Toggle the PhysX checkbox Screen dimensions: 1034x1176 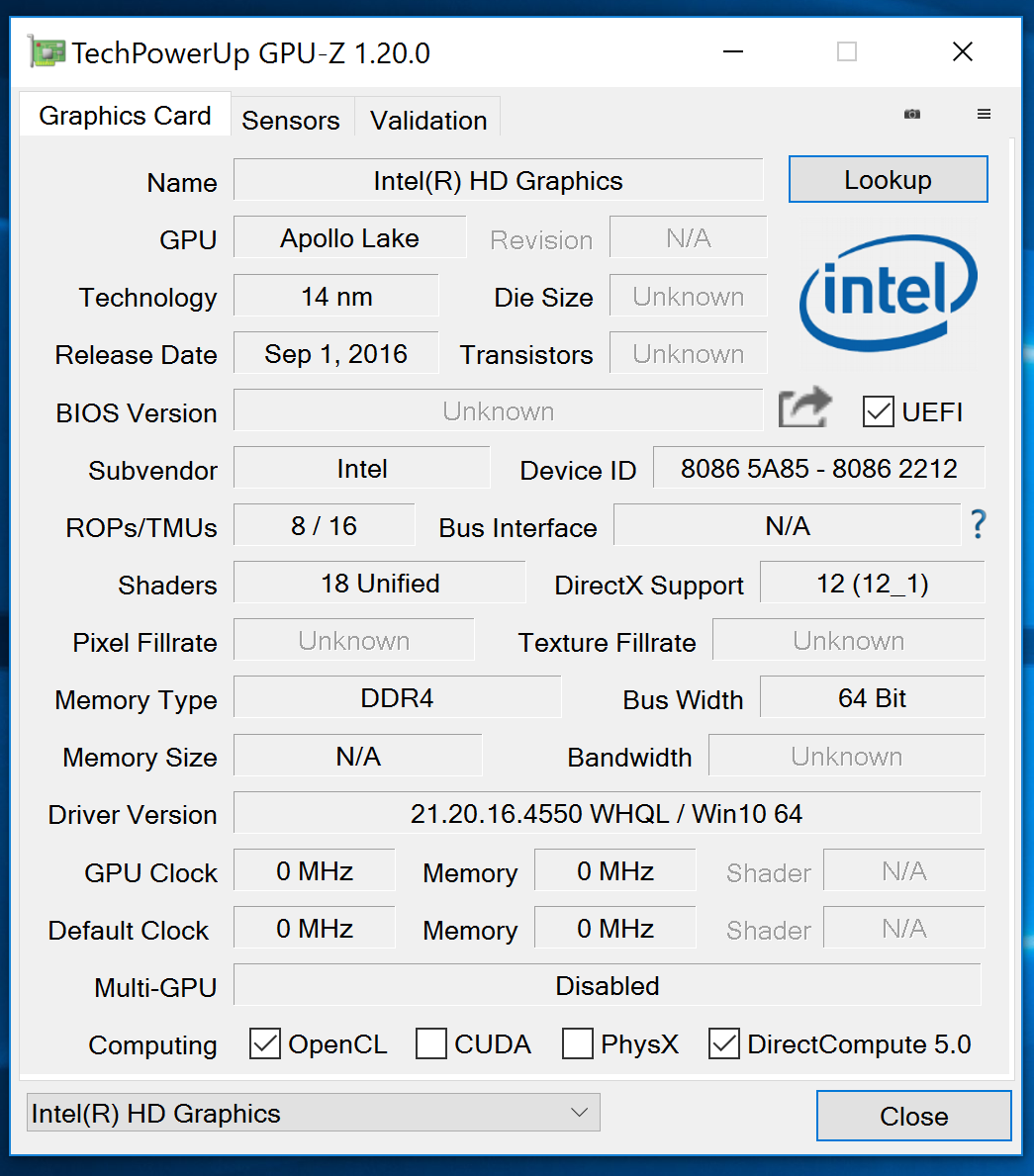click(x=578, y=1044)
